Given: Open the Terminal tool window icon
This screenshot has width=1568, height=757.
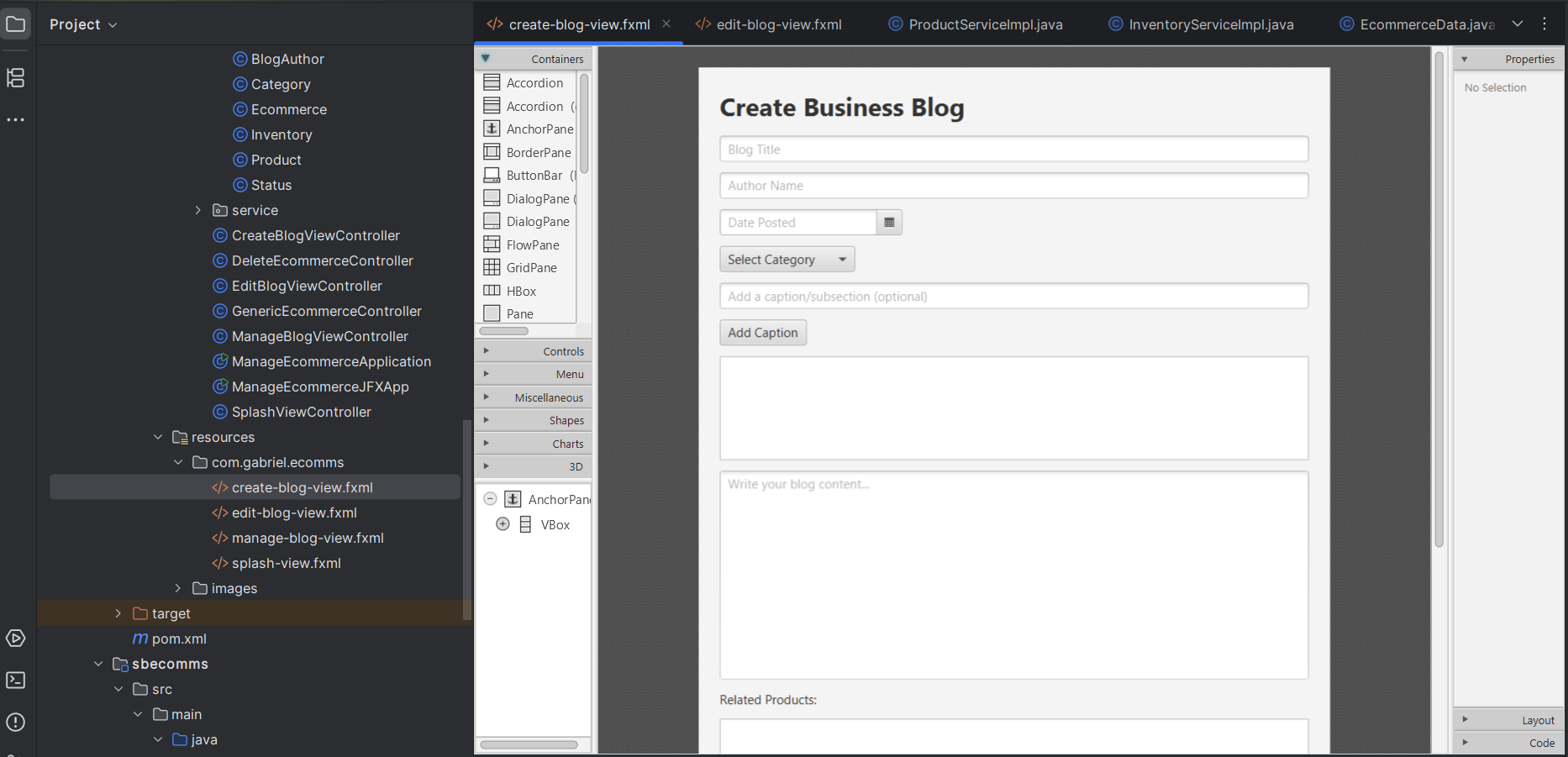Looking at the screenshot, I should [16, 681].
